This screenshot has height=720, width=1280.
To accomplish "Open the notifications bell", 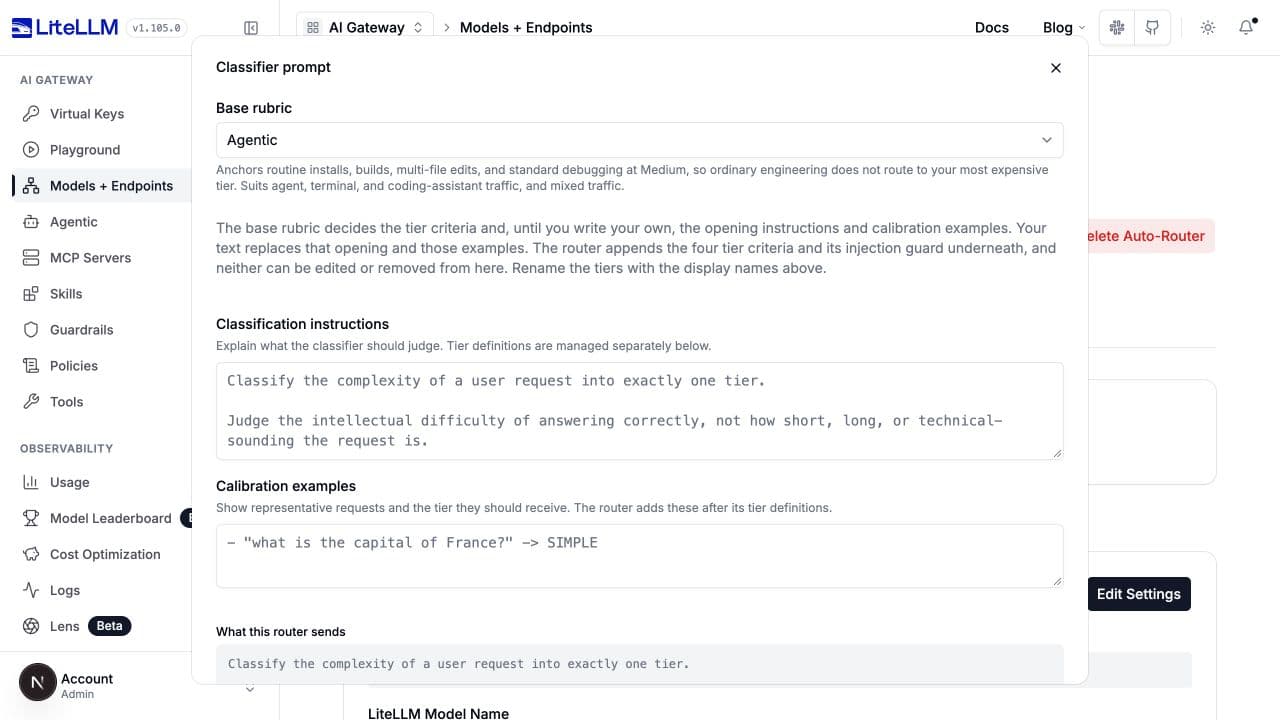I will tap(1246, 28).
